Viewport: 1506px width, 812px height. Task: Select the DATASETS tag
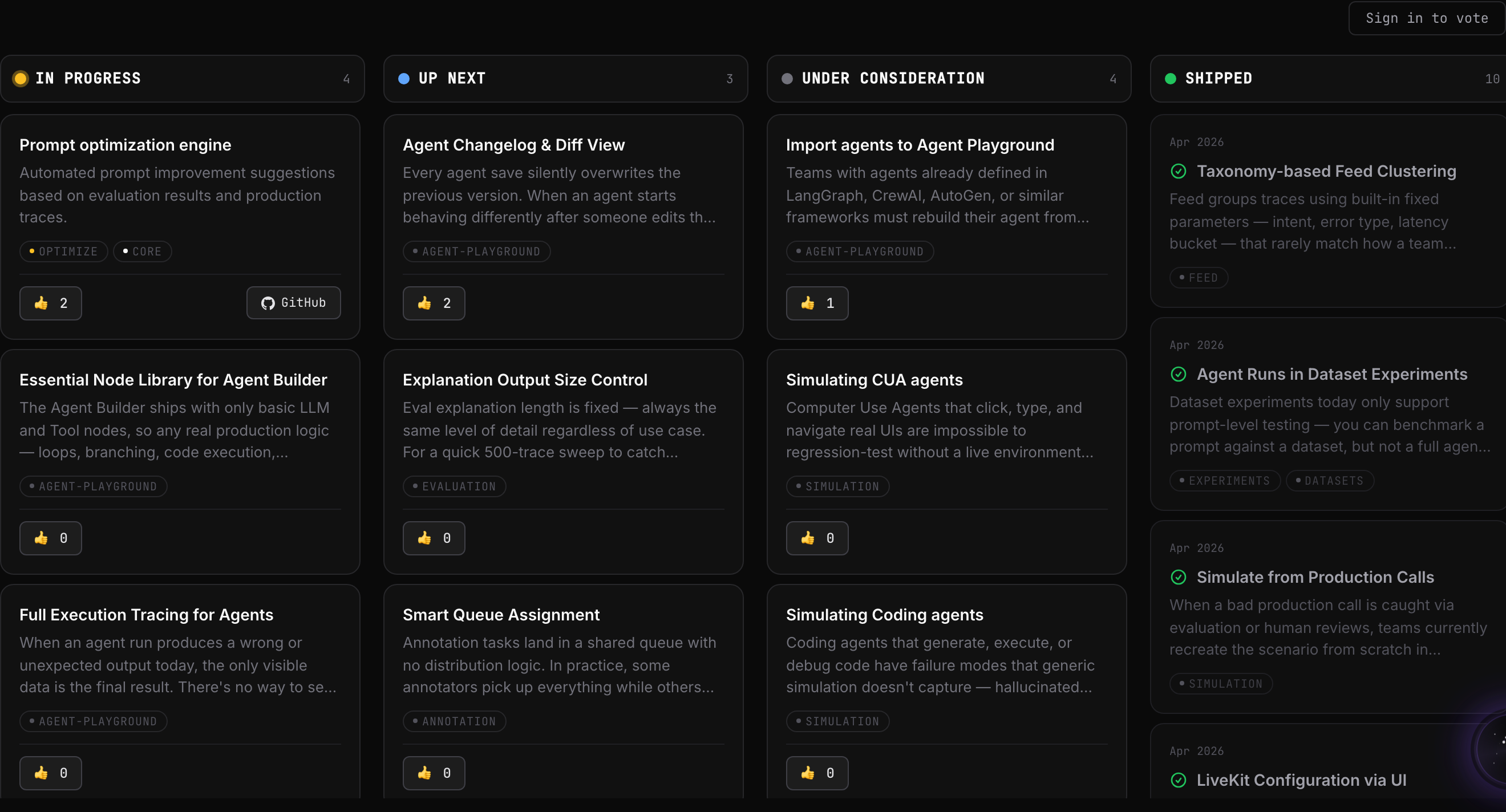[1329, 481]
